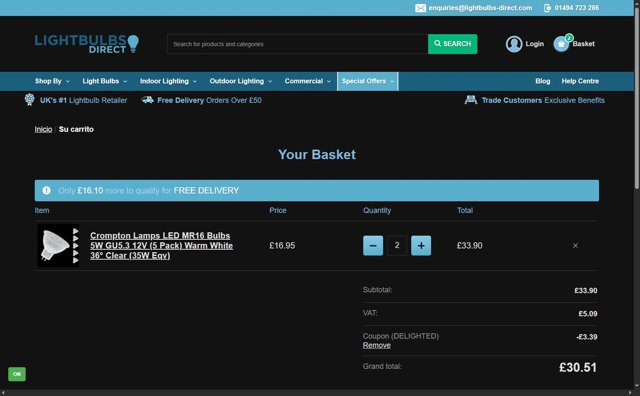Click the trade customers icon

click(x=471, y=100)
